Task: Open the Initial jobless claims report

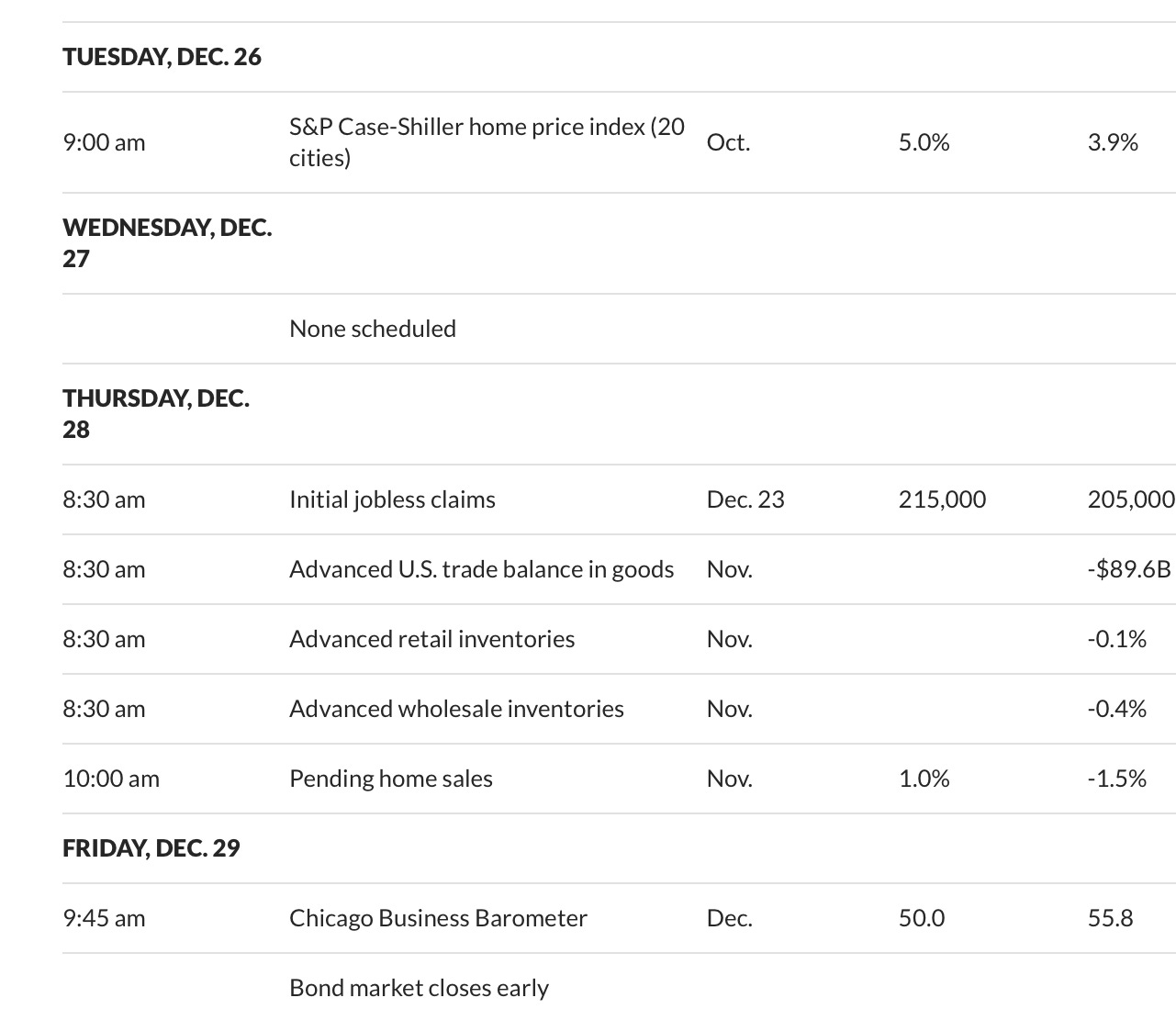Action: (392, 499)
